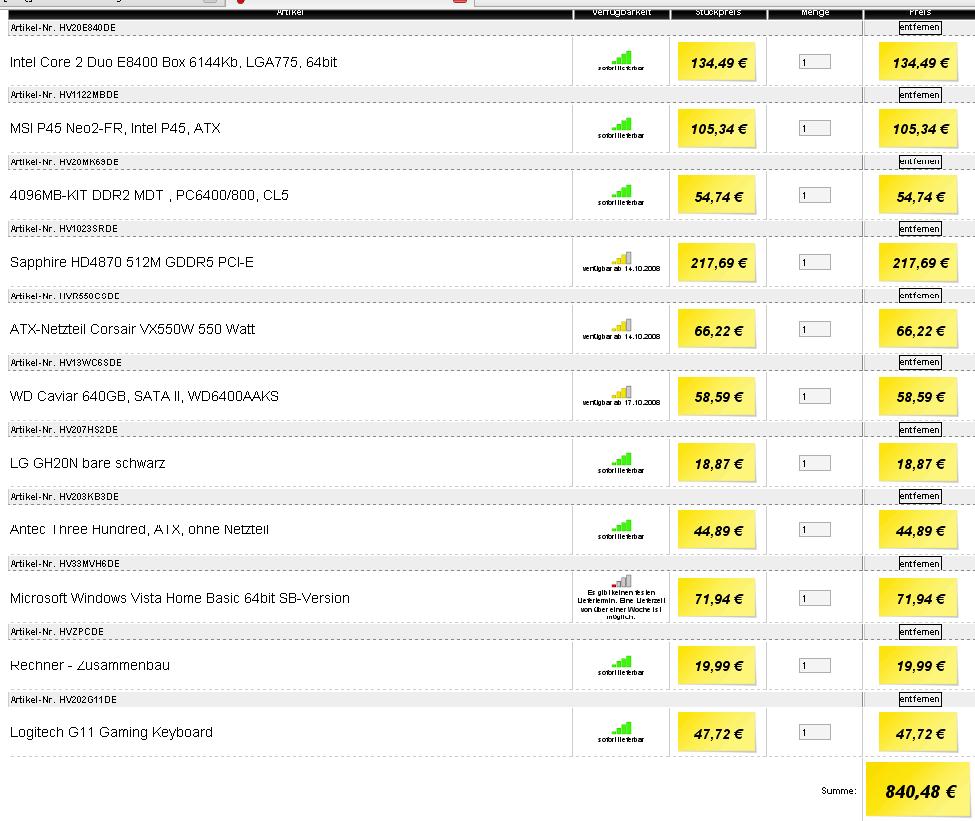
Task: Click availability icon for MSI P45 Neo2-FR
Action: coord(621,124)
